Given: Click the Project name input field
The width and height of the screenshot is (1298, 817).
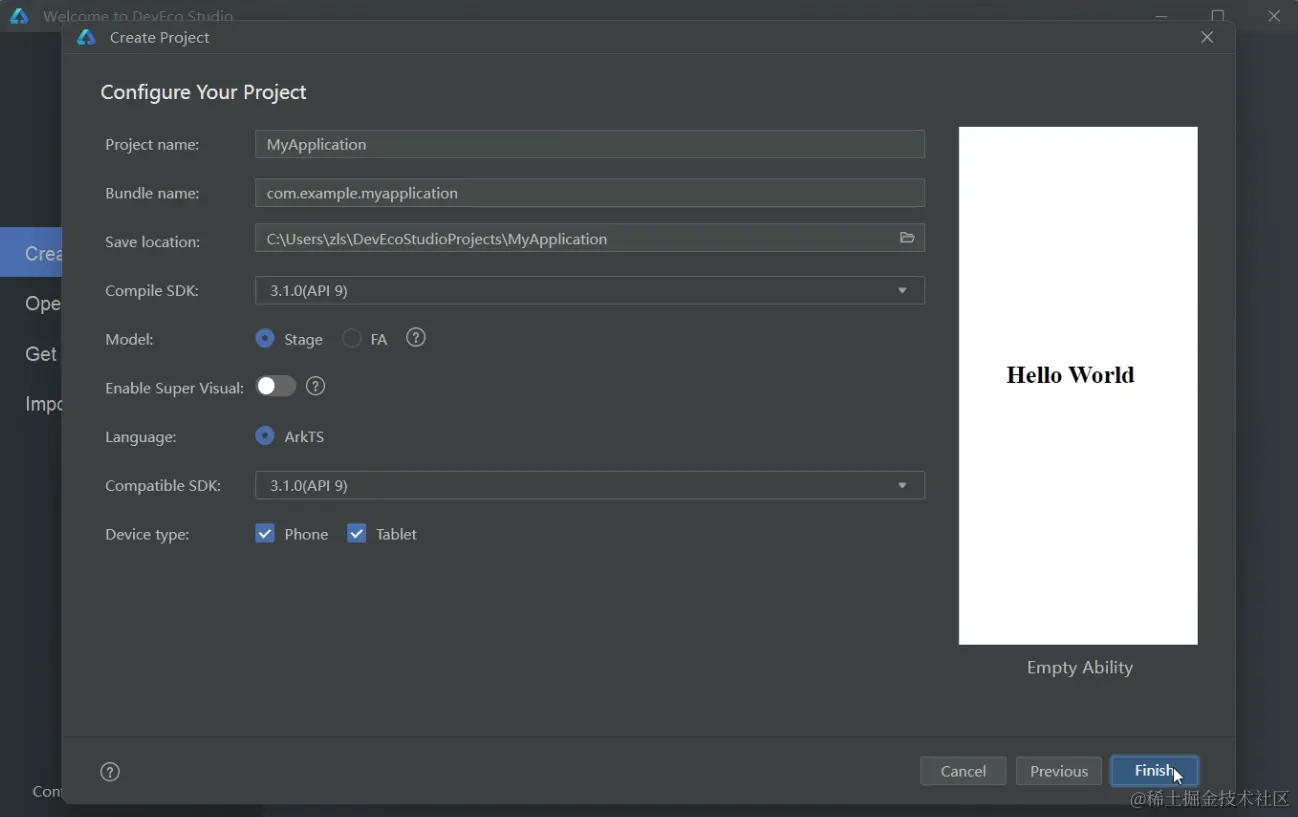Looking at the screenshot, I should coord(590,144).
